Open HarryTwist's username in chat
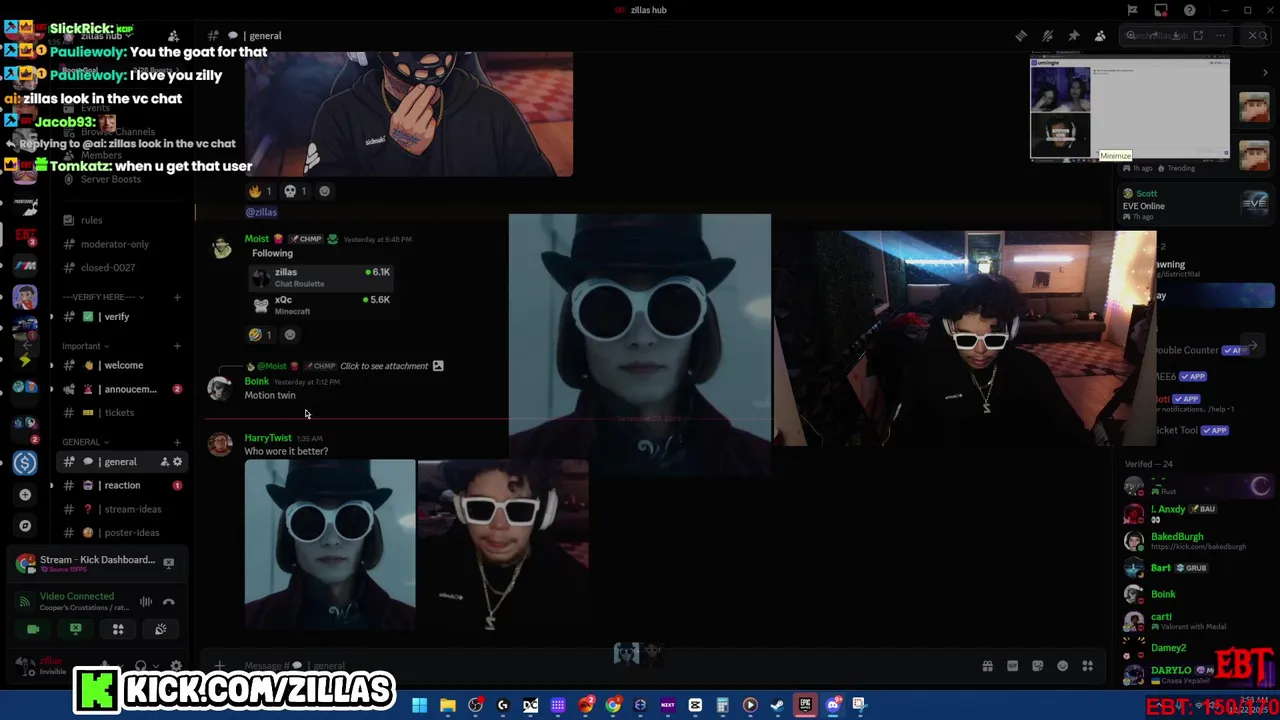 point(268,438)
